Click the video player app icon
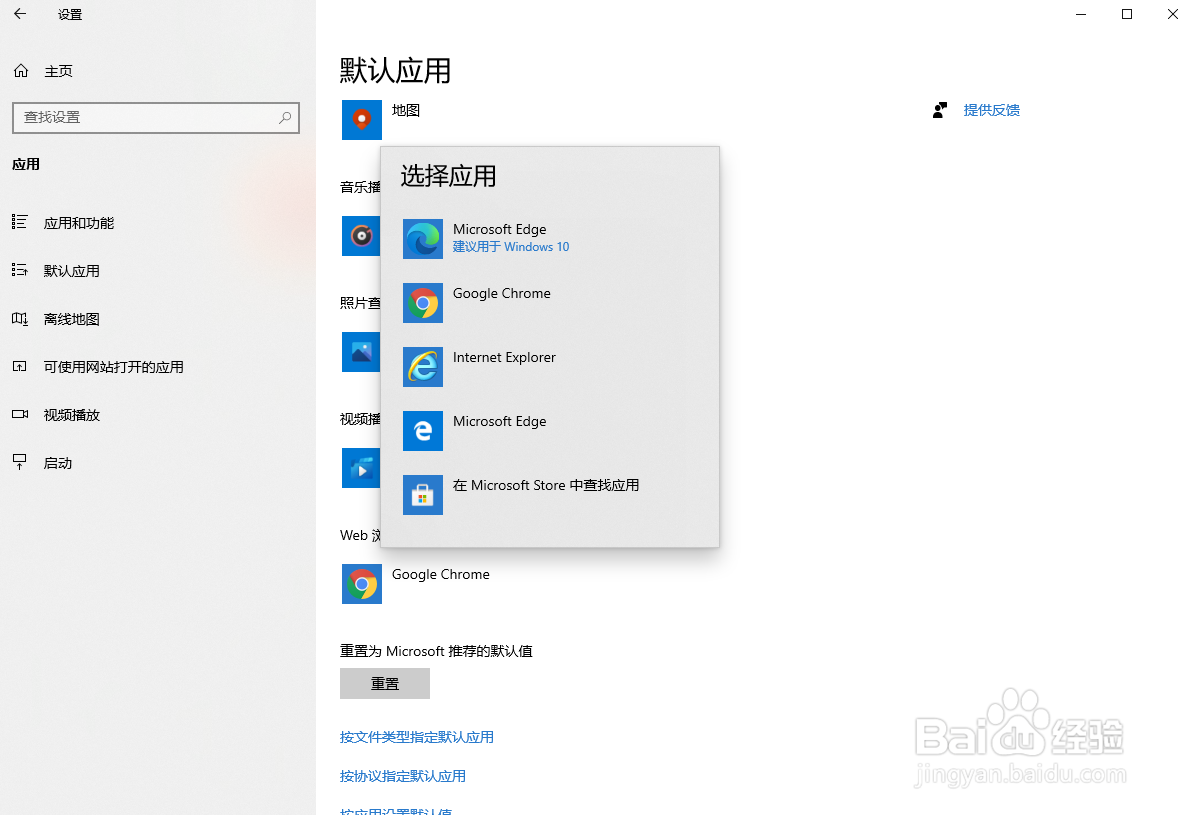The height and width of the screenshot is (815, 1192). (x=361, y=468)
